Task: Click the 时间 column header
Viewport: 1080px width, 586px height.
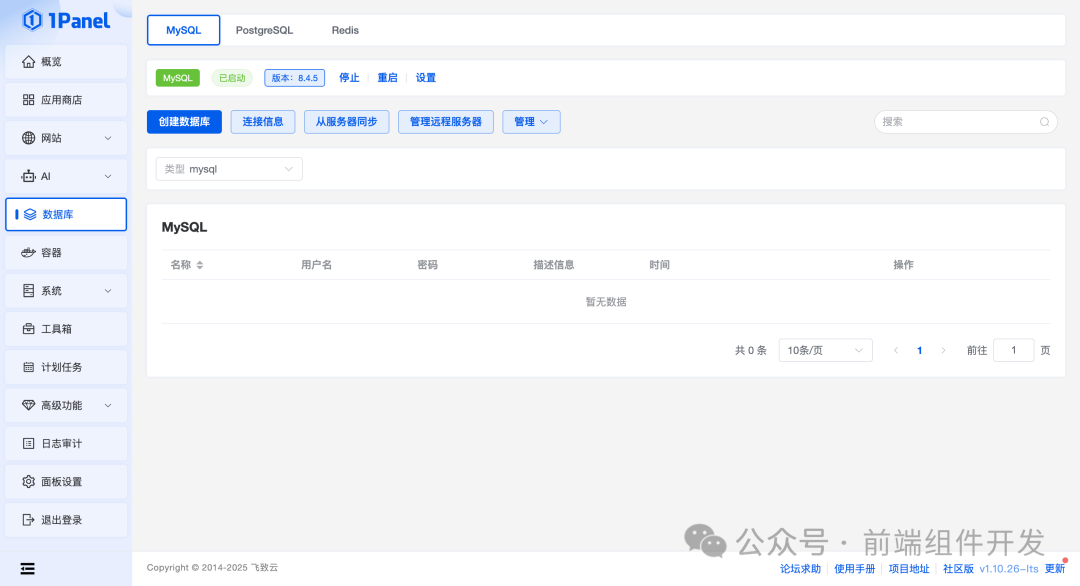Action: coord(660,265)
